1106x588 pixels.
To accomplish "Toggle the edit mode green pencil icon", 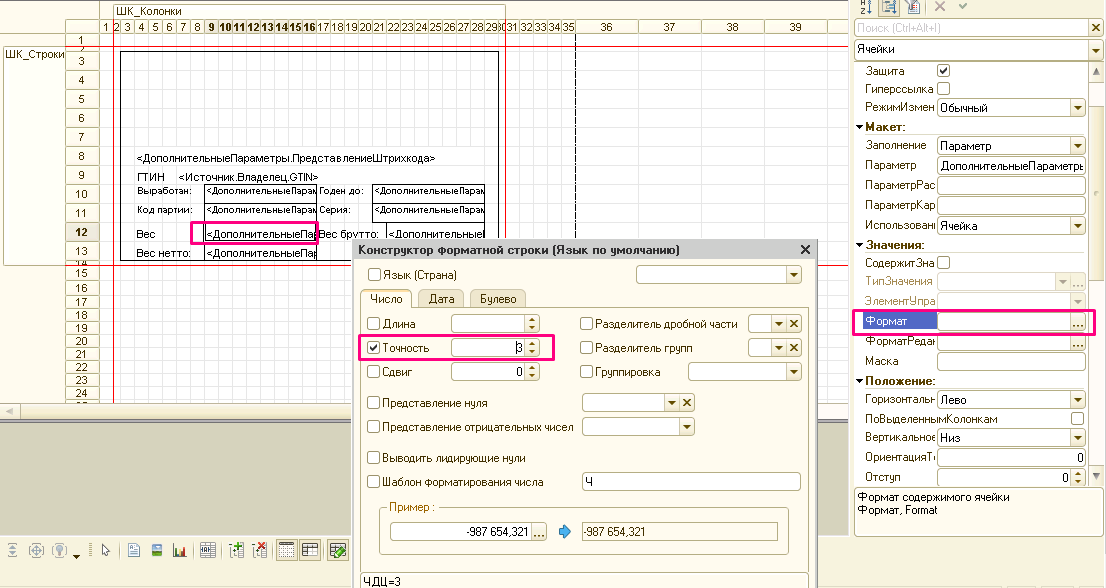I will click(x=338, y=551).
